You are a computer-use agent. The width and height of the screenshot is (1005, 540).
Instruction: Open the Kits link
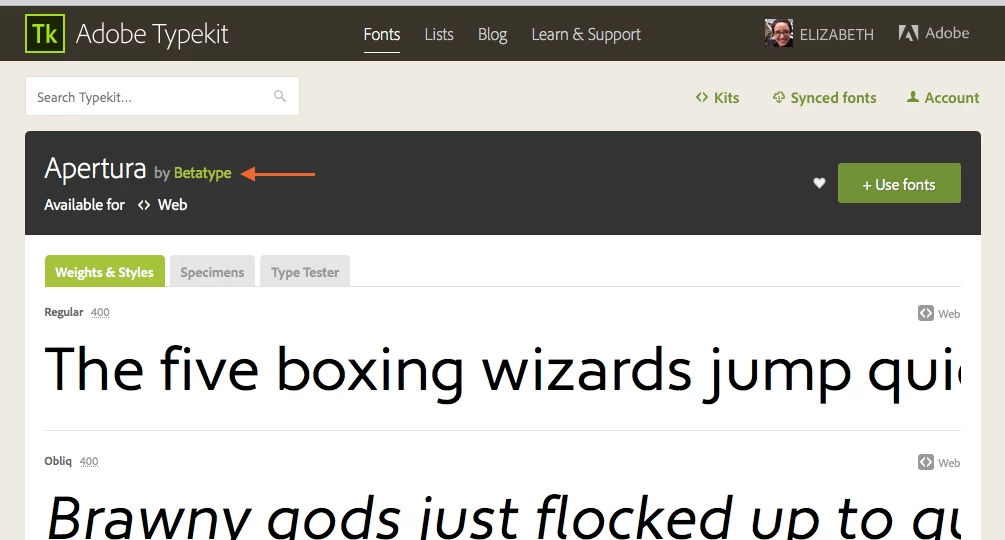(x=726, y=97)
